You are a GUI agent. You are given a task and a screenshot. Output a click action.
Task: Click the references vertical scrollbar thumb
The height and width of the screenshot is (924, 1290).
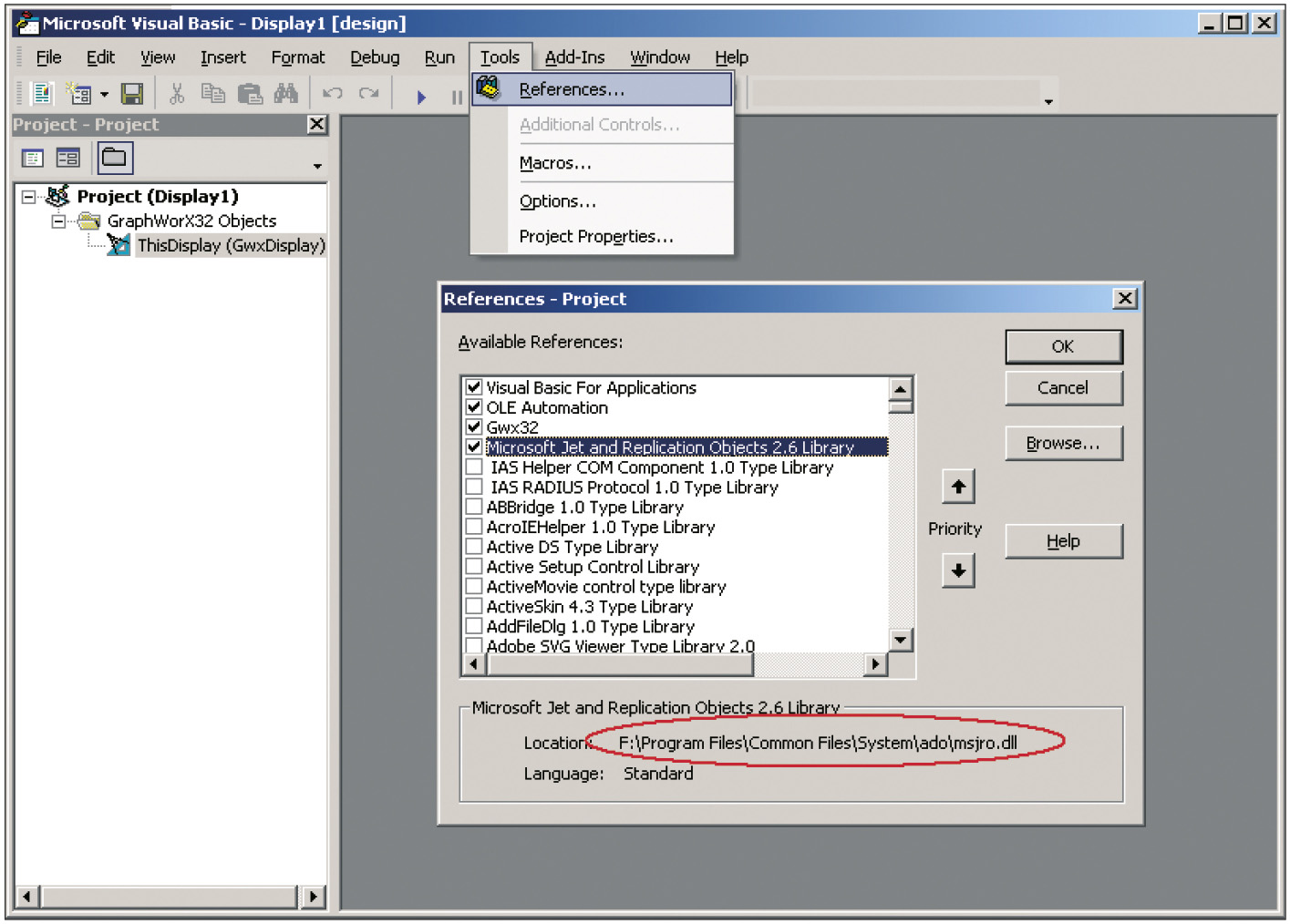coord(901,406)
